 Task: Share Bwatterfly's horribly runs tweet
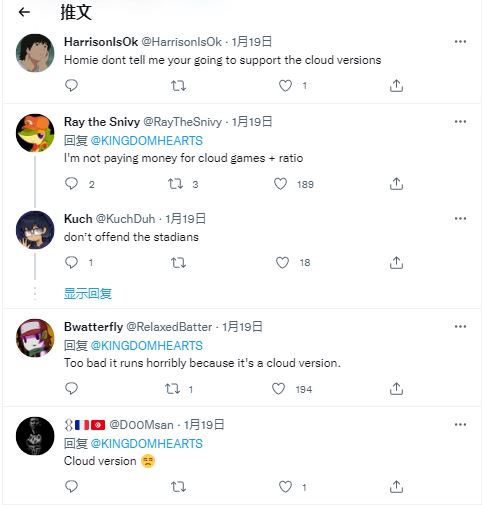[396, 389]
